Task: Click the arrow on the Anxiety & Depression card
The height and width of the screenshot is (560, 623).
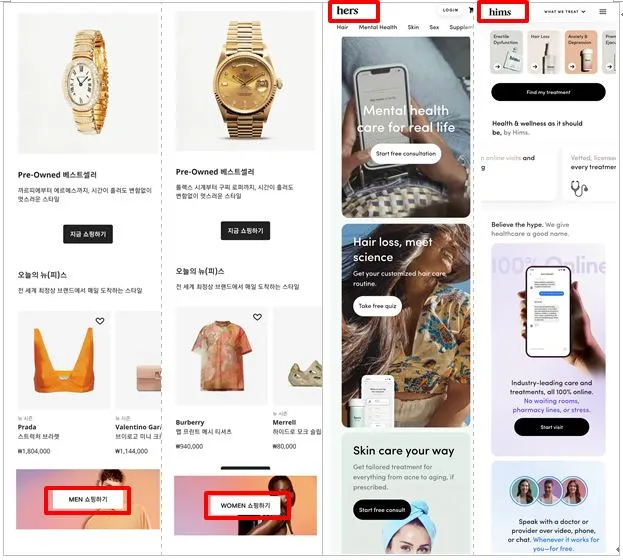Action: (572, 67)
